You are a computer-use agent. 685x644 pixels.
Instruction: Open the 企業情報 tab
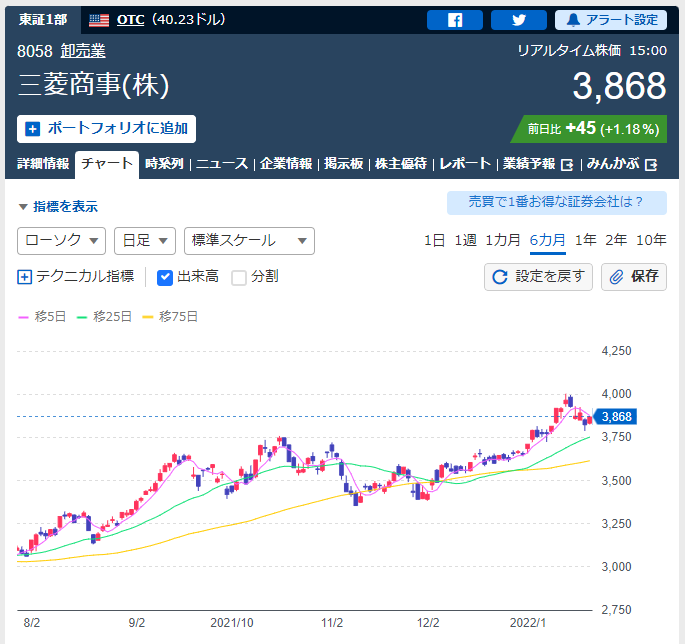286,163
